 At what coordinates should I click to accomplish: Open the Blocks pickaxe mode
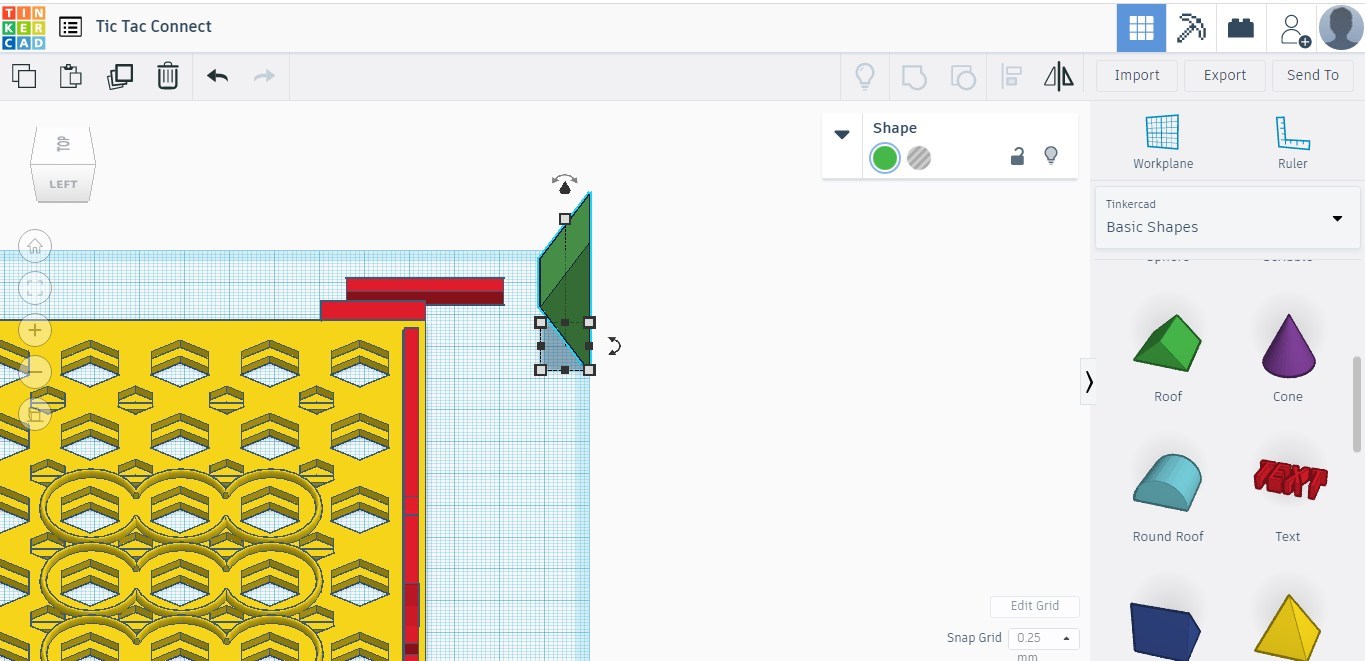1191,27
